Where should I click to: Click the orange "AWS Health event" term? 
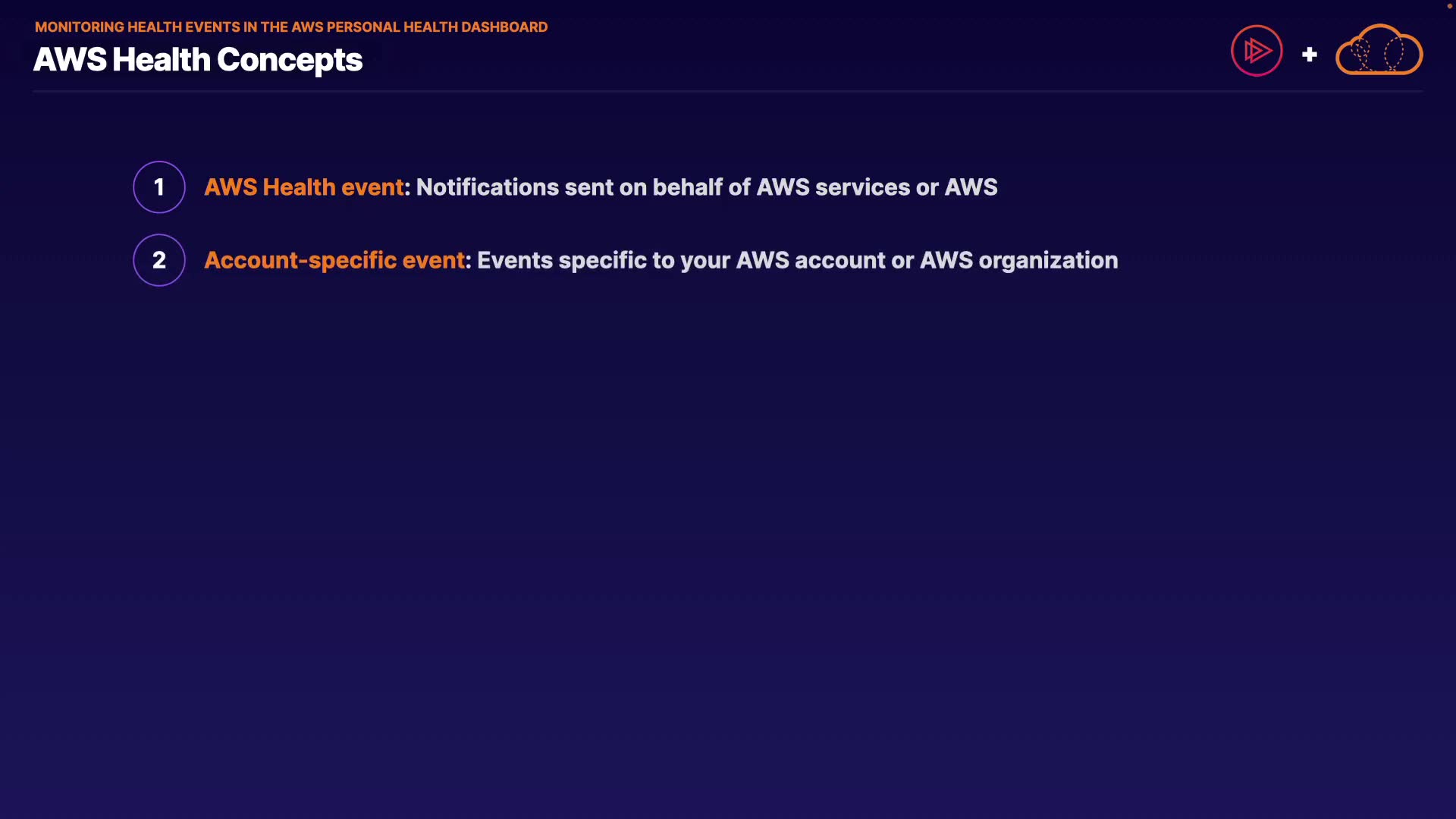[x=304, y=187]
